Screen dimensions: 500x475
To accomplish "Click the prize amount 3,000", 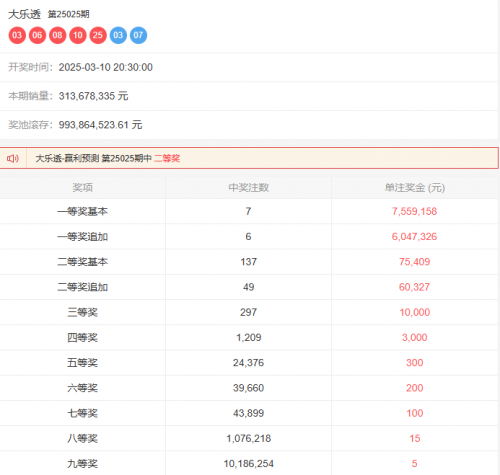I will (x=415, y=338).
